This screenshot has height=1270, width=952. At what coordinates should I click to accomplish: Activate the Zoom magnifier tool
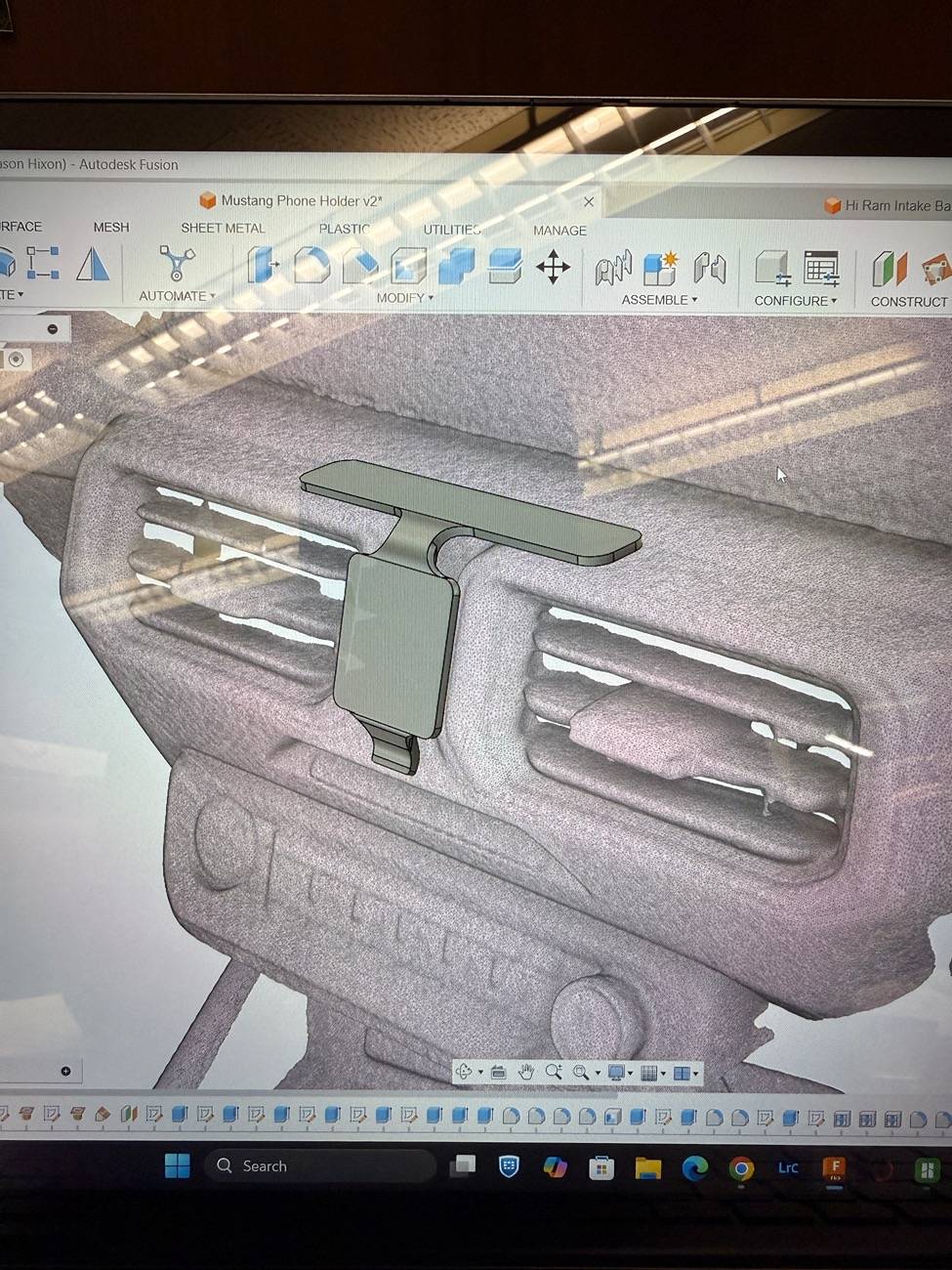pos(554,1072)
